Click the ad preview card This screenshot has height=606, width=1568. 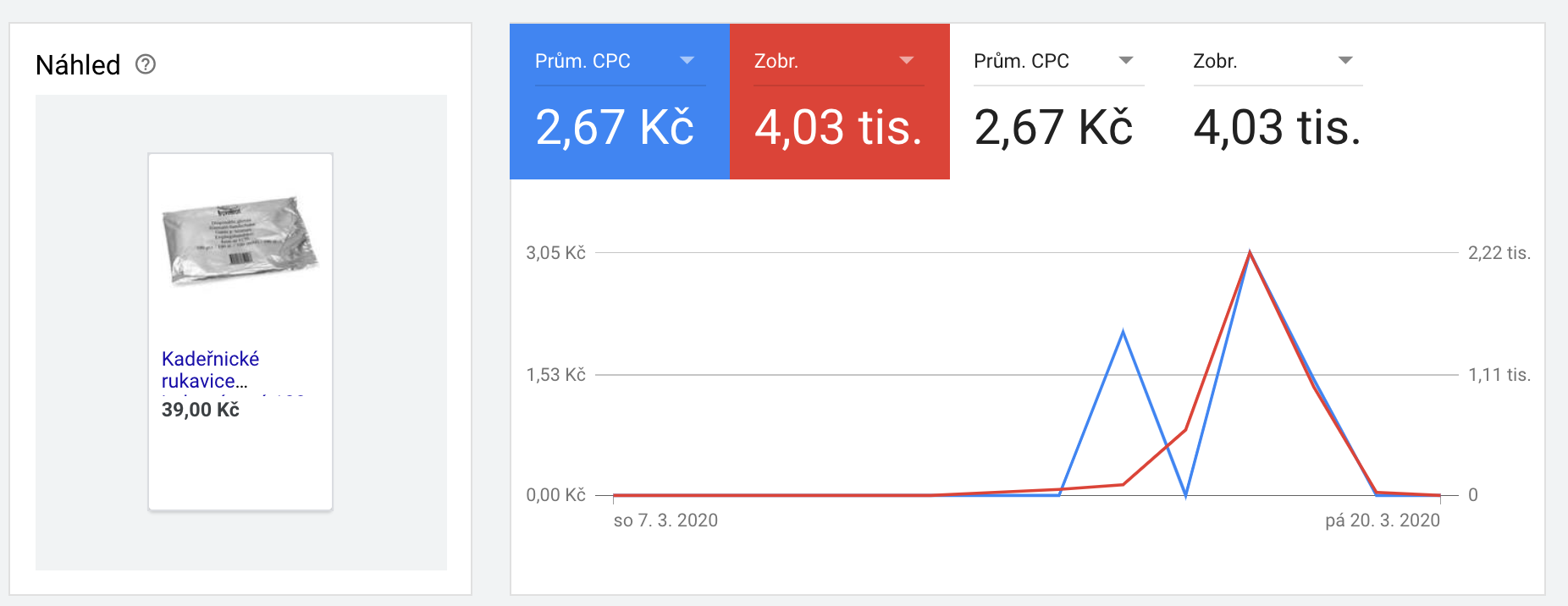tap(240, 332)
